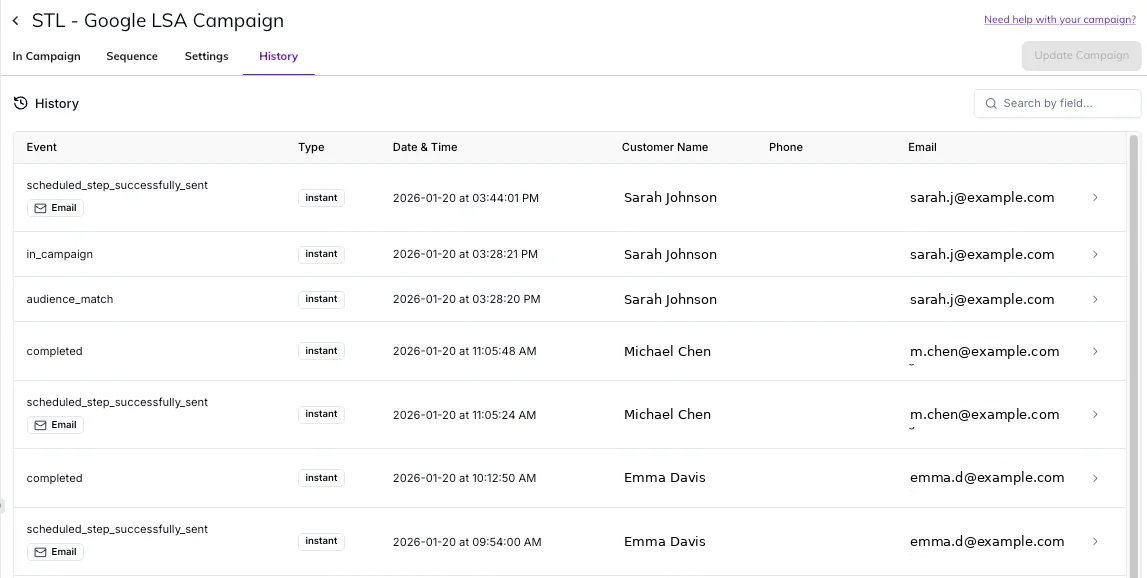Switch to the In Campaign tab
Image resolution: width=1147 pixels, height=578 pixels.
(x=46, y=56)
